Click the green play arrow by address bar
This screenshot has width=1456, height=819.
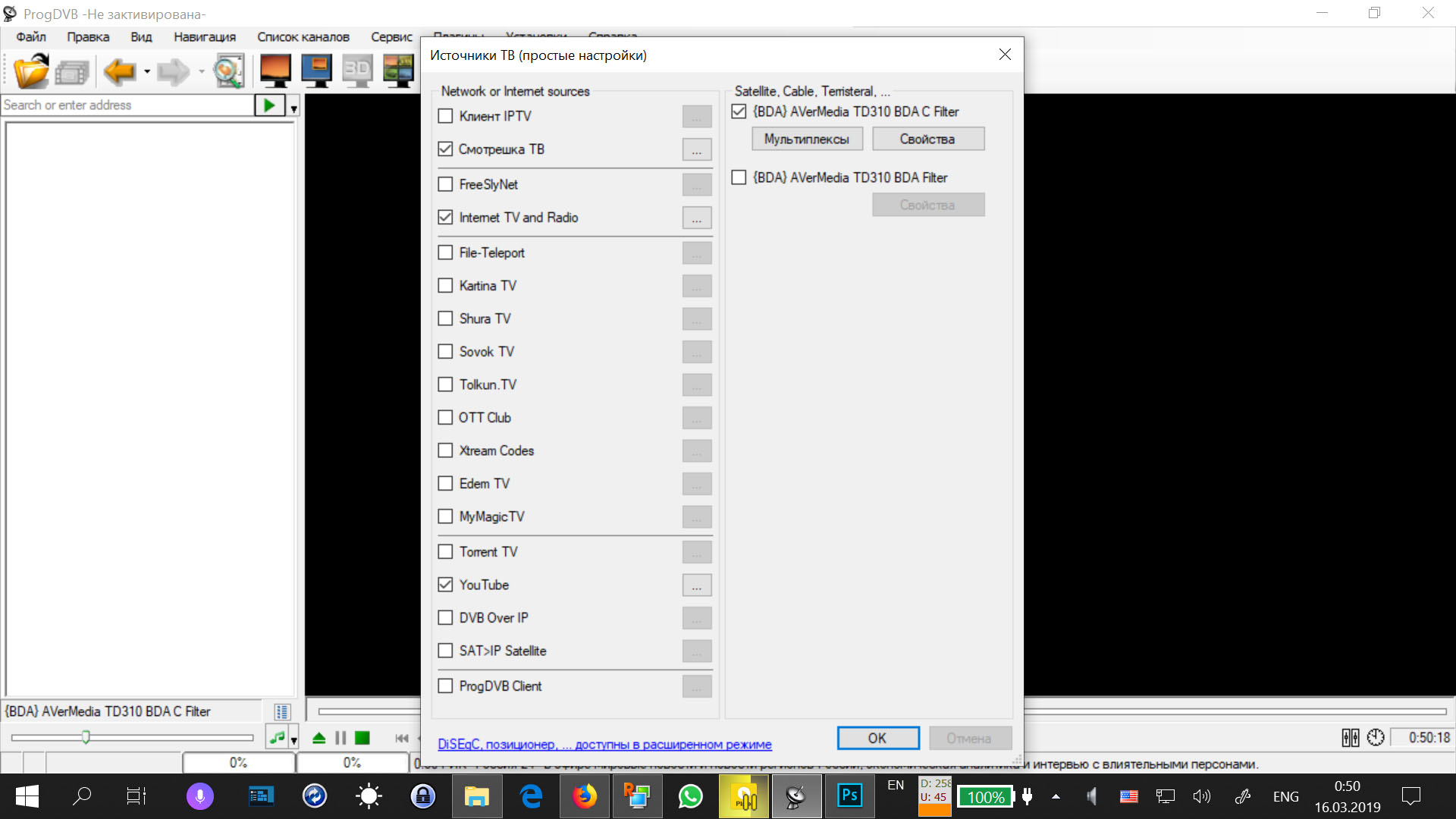[269, 105]
